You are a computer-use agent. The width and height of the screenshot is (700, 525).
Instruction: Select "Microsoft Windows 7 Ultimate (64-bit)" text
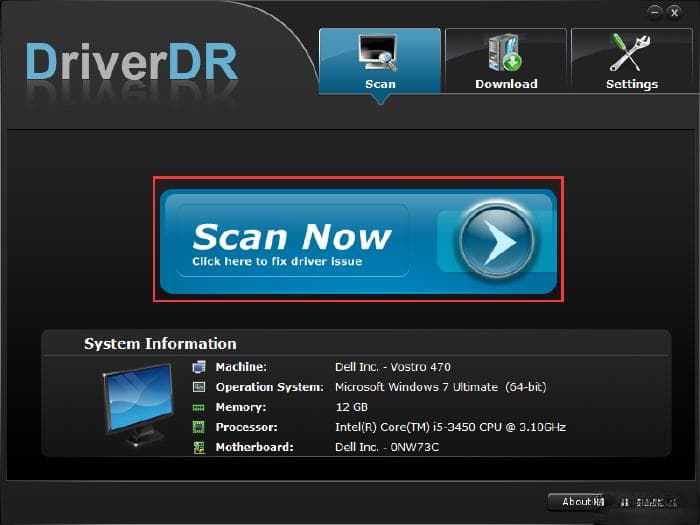(441, 387)
